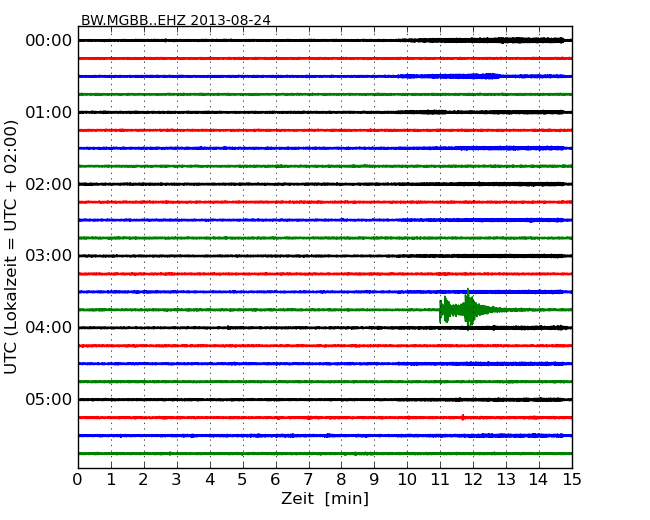The image size is (650, 520).
Task: Click the 04:00 time label
Action: [49, 328]
